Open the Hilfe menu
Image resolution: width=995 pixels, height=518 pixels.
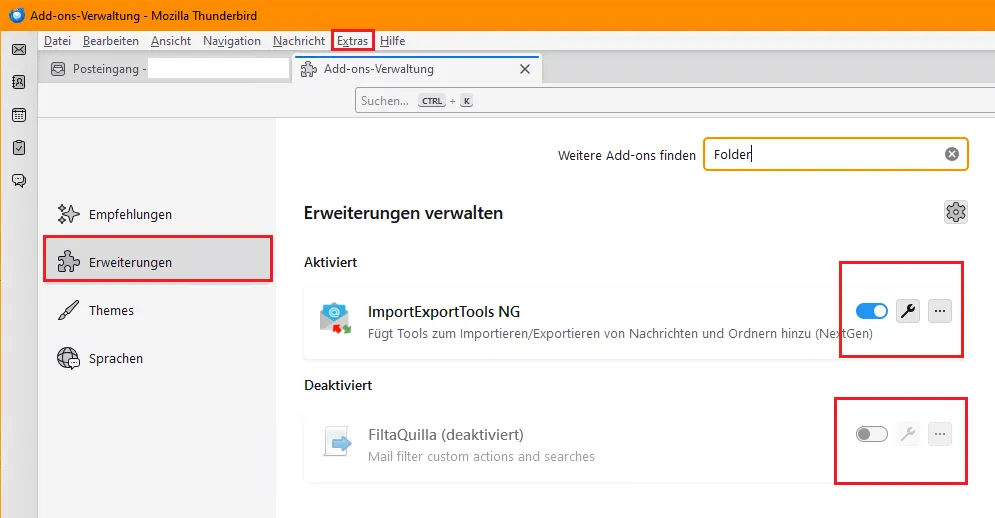(x=393, y=41)
